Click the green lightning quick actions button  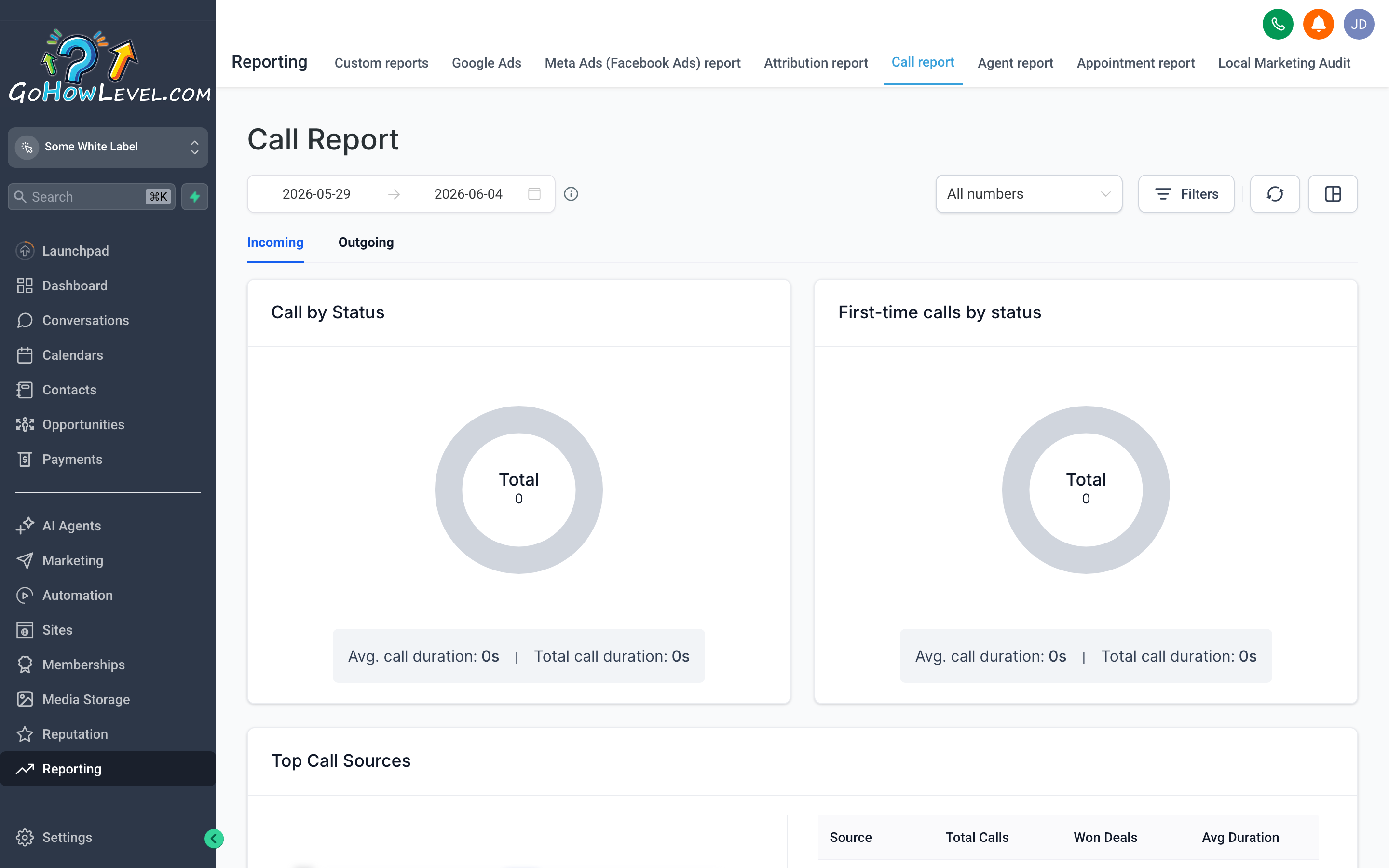194,197
